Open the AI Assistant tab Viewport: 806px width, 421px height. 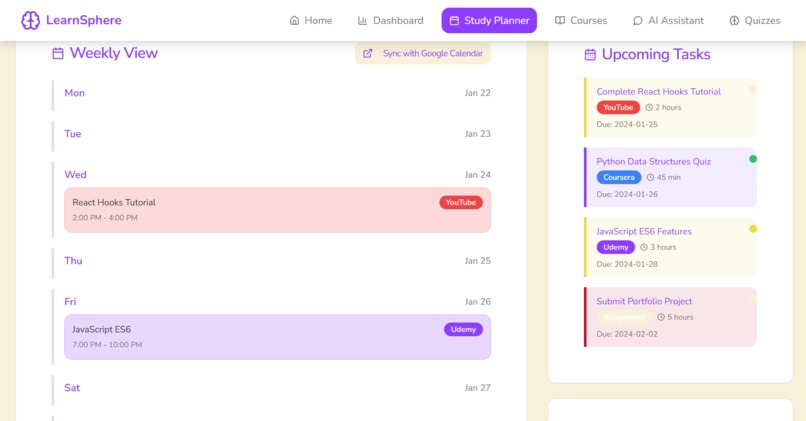click(x=668, y=21)
